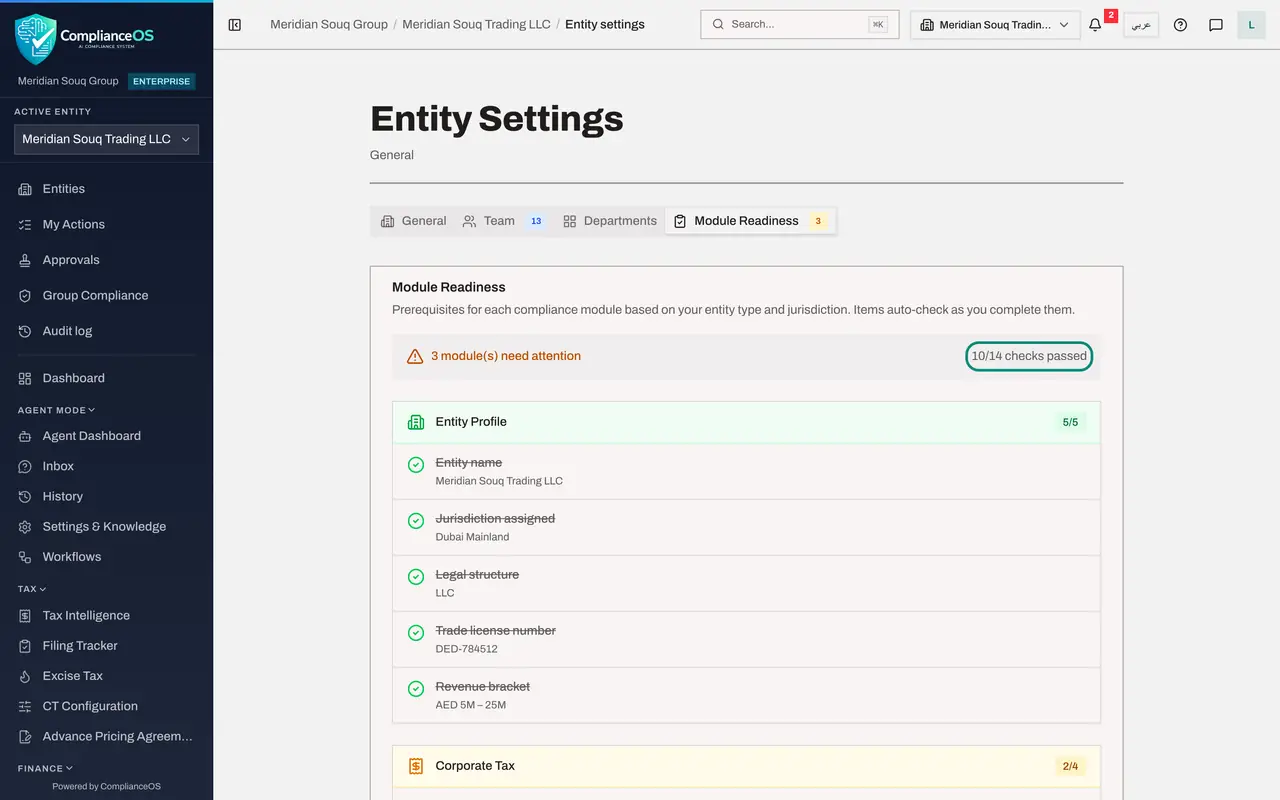This screenshot has width=1280, height=800.
Task: Click the Revenue bracket check circle
Action: click(x=416, y=689)
